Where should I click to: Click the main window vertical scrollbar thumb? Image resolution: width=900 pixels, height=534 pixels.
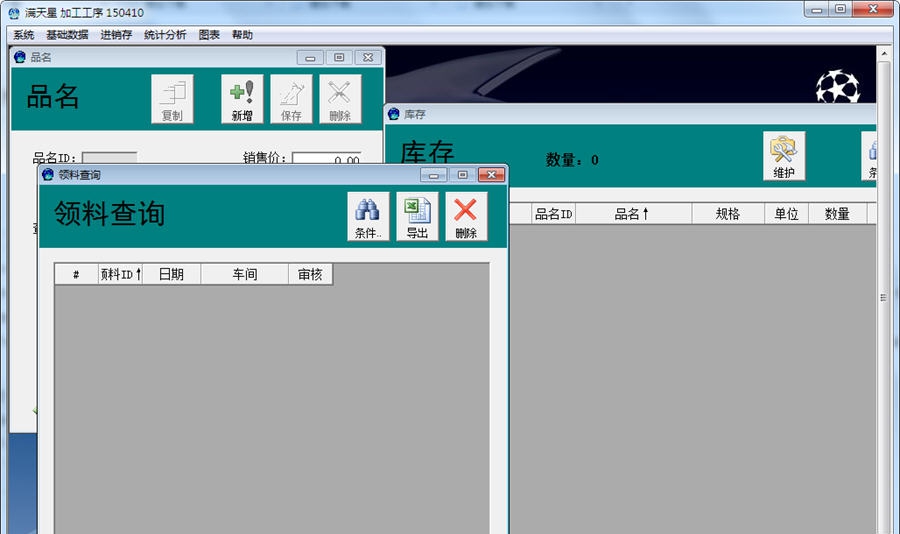[884, 297]
